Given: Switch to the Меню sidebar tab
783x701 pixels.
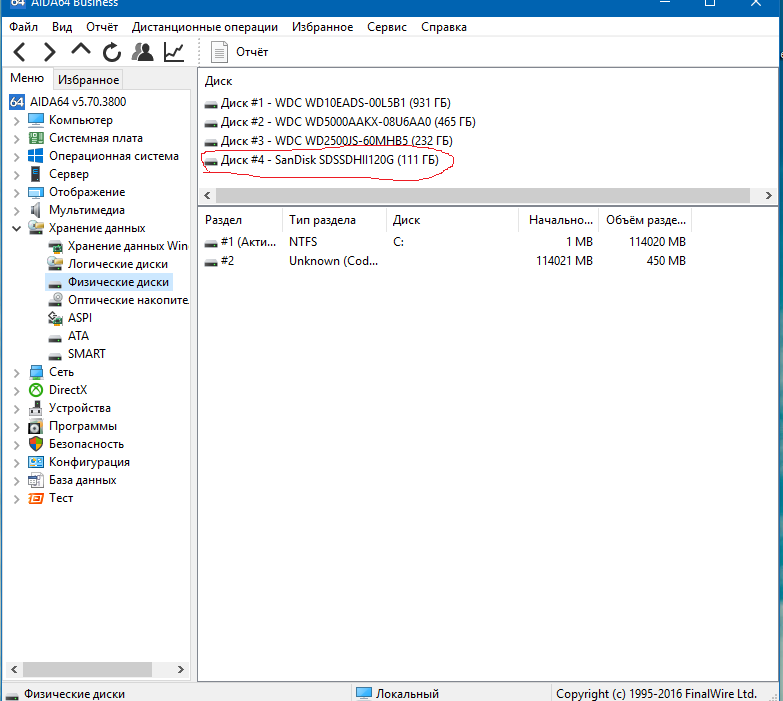Looking at the screenshot, I should coord(27,78).
